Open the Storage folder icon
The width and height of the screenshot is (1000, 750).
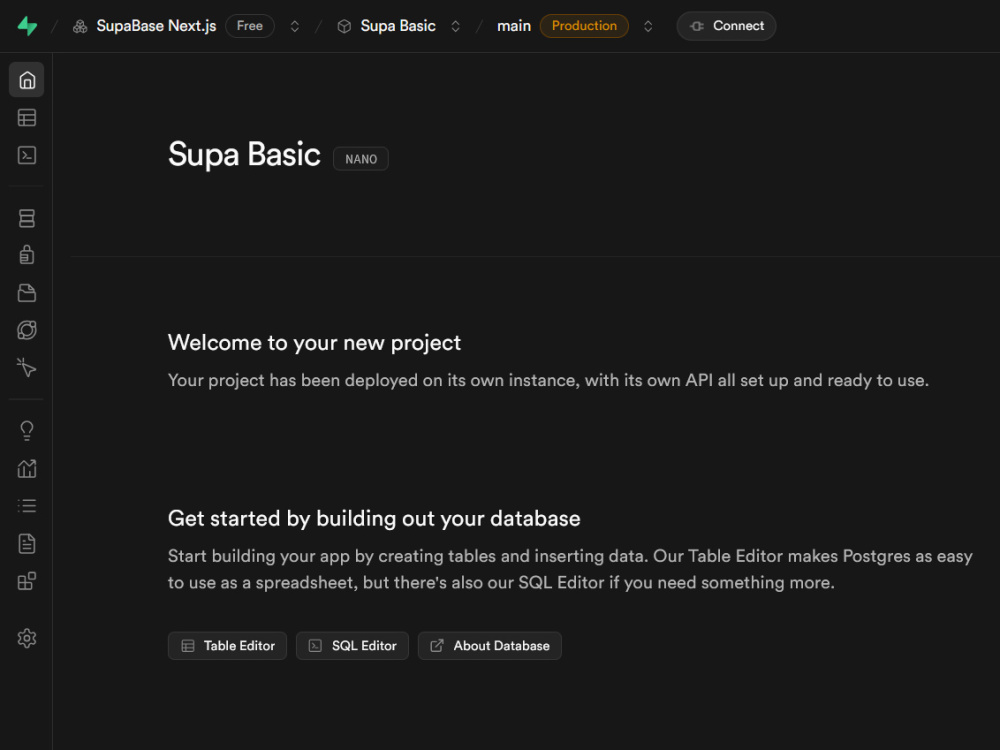[27, 293]
